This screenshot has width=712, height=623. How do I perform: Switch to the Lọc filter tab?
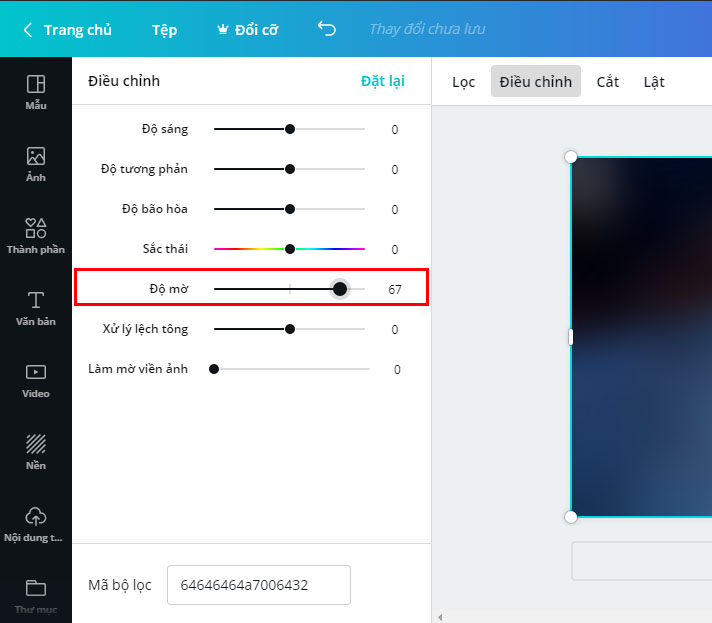[x=463, y=82]
